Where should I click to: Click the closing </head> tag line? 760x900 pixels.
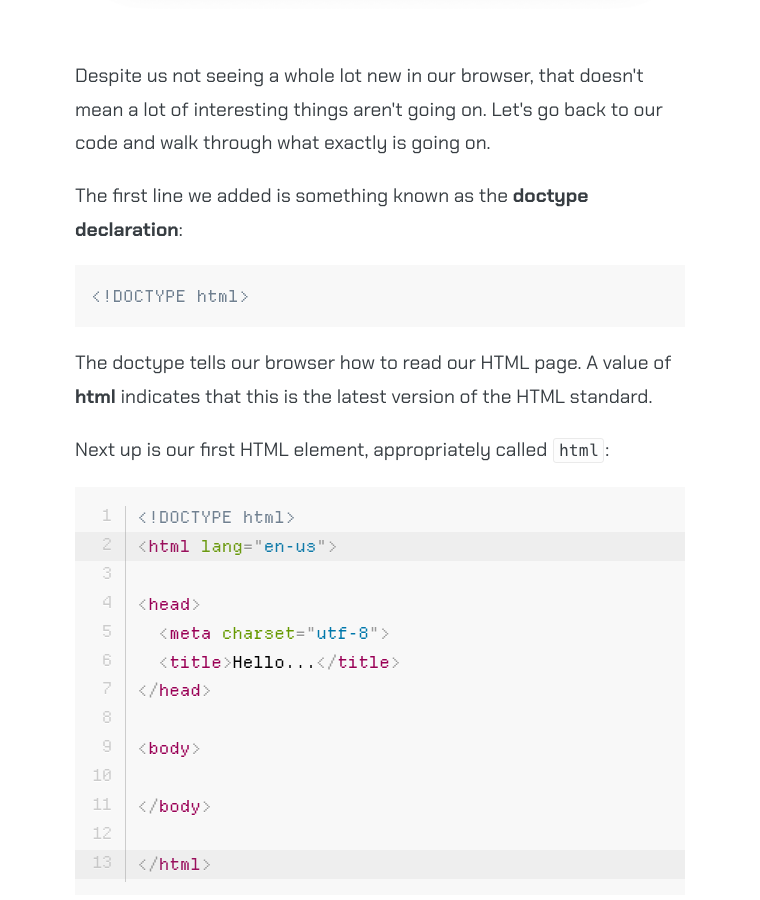(x=174, y=690)
